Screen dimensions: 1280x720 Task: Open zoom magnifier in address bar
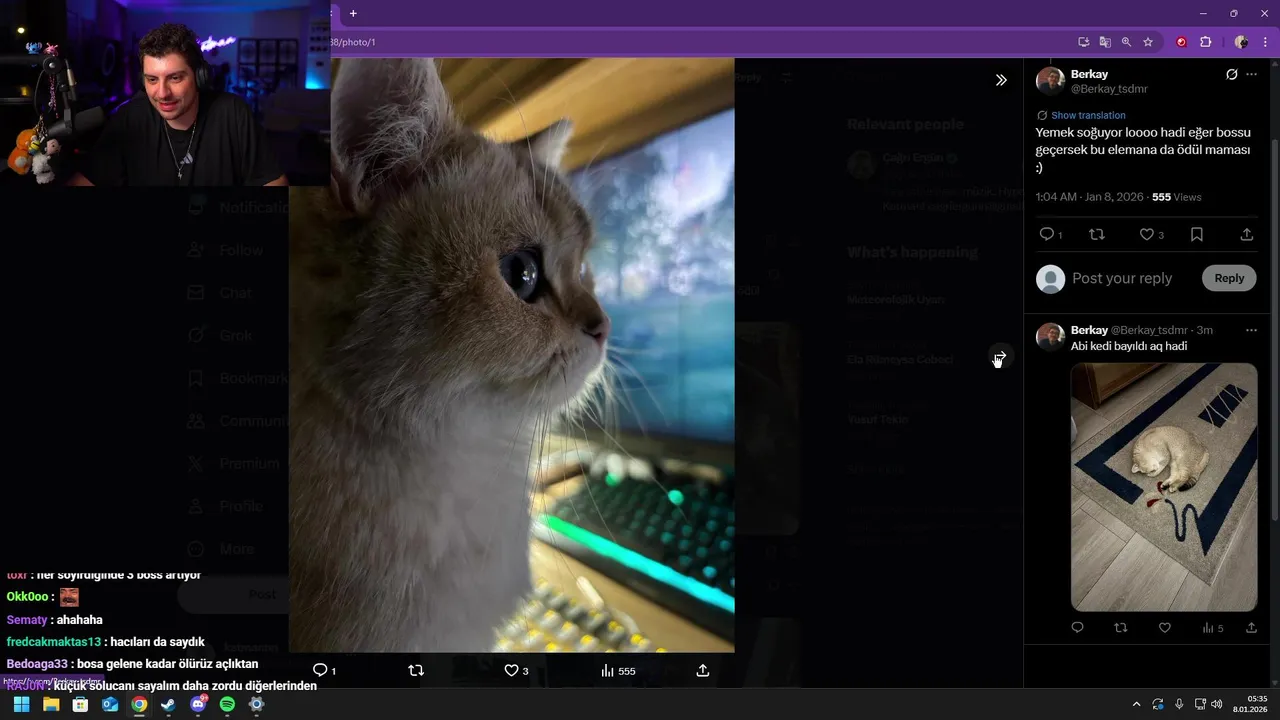pos(1126,42)
